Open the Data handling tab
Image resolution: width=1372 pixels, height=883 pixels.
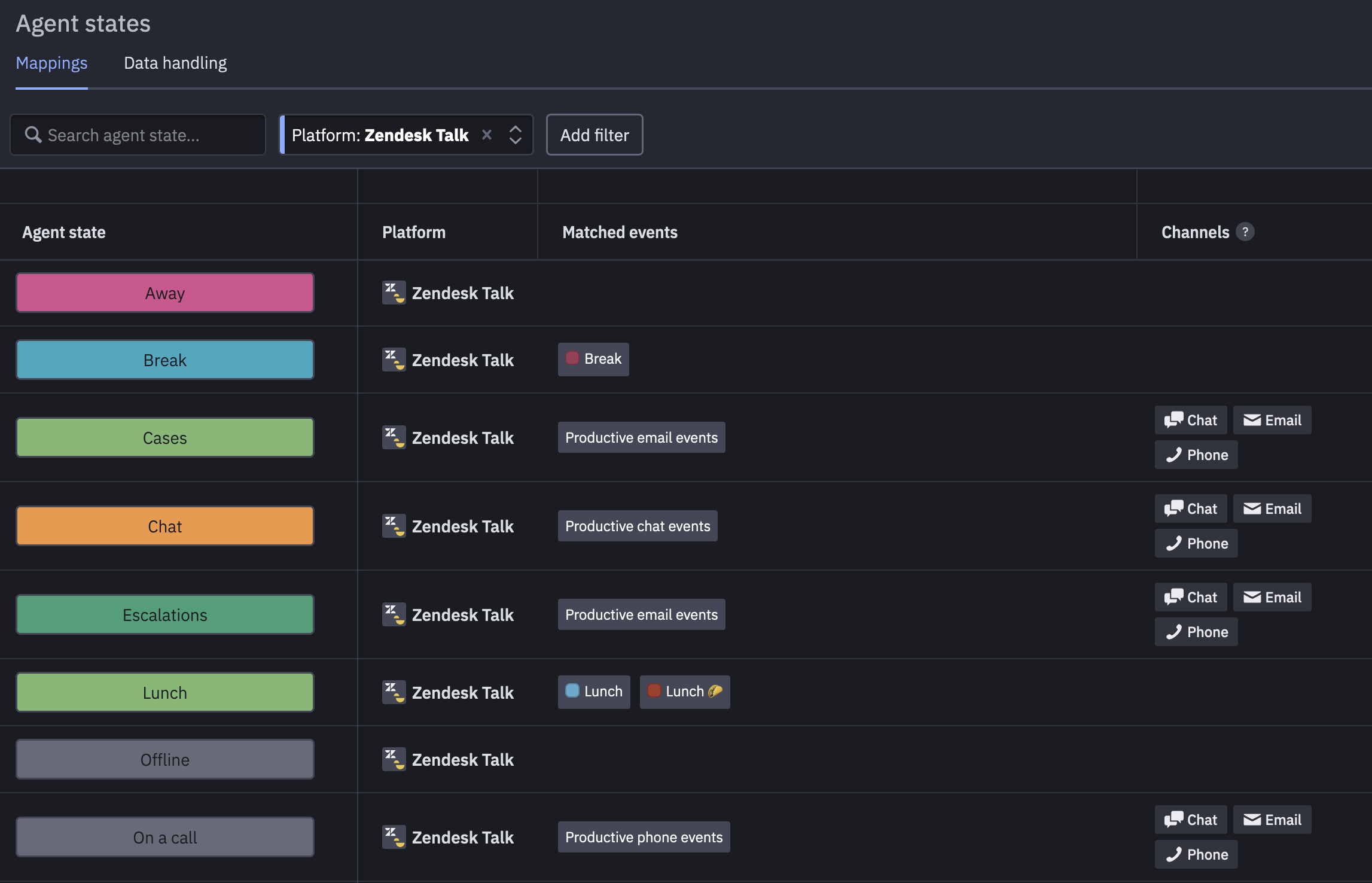coord(175,63)
